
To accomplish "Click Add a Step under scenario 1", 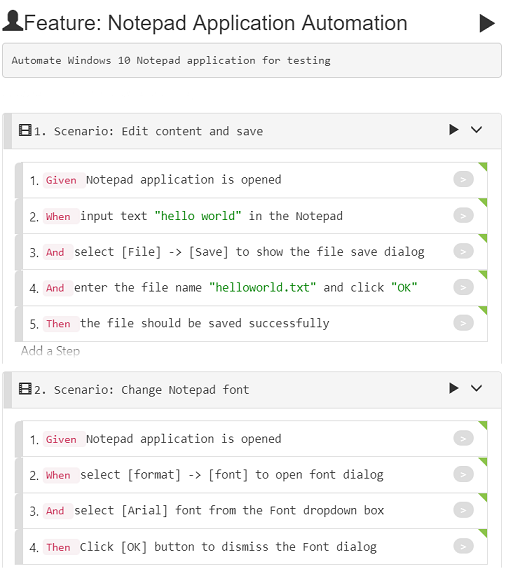I will click(x=50, y=351).
